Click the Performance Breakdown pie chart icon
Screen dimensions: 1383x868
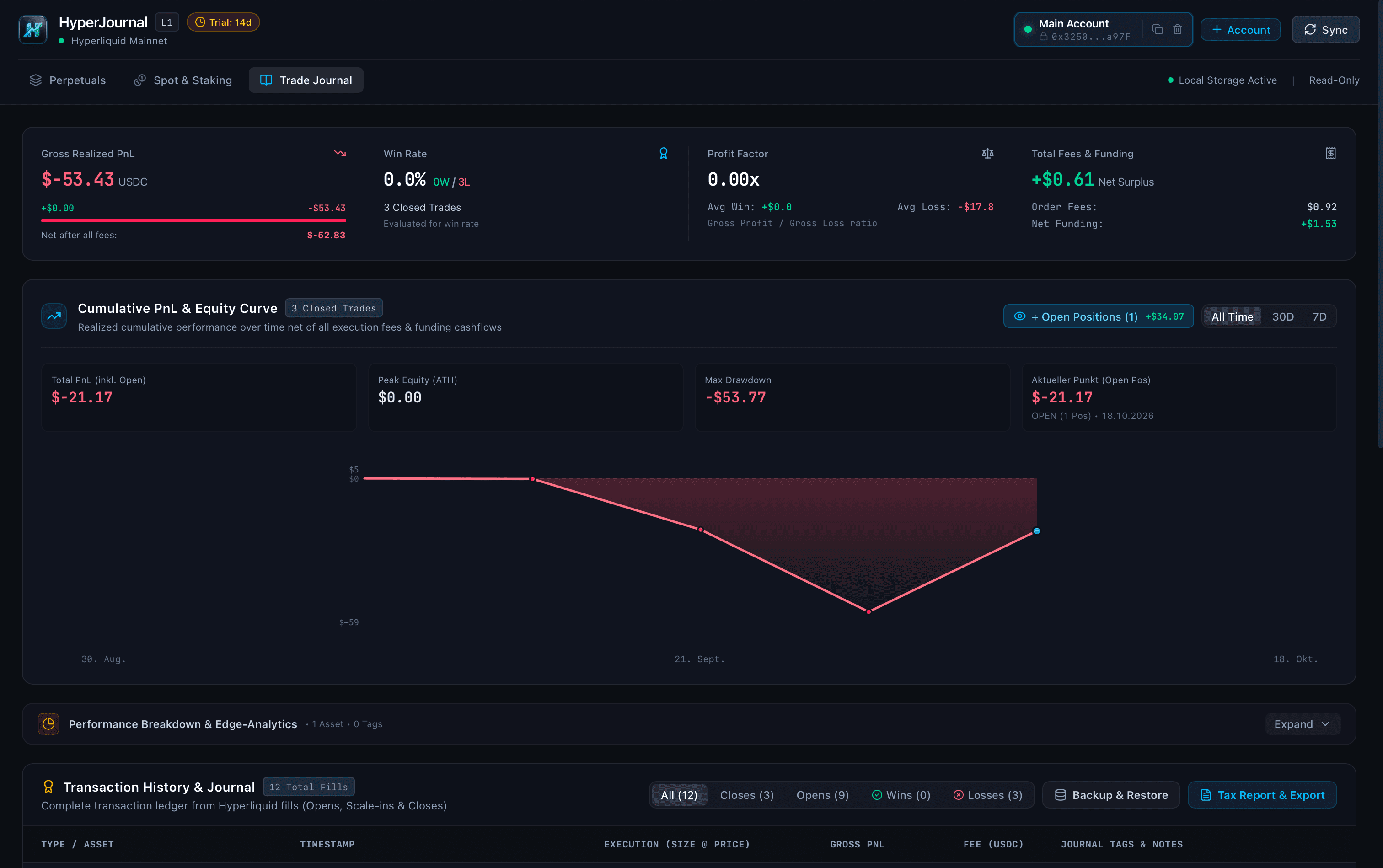click(x=49, y=724)
